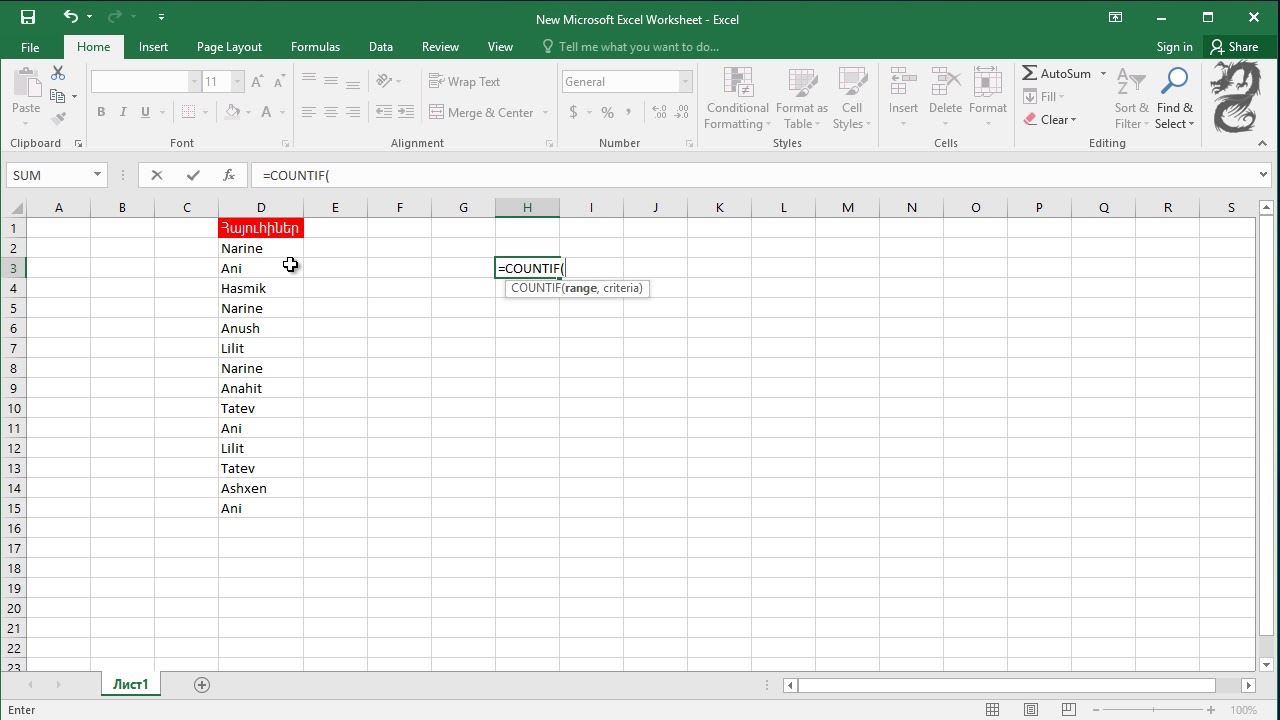Apply Percent Style format
This screenshot has height=720, width=1280.
pos(607,113)
